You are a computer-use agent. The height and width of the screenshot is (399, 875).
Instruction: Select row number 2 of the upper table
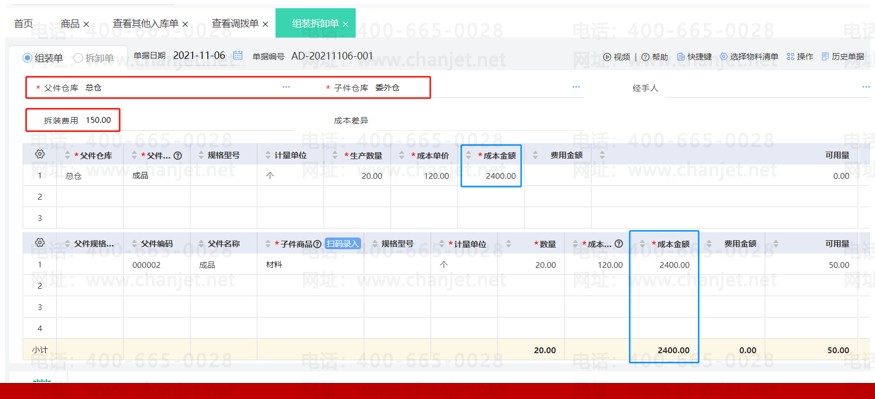pyautogui.click(x=40, y=197)
